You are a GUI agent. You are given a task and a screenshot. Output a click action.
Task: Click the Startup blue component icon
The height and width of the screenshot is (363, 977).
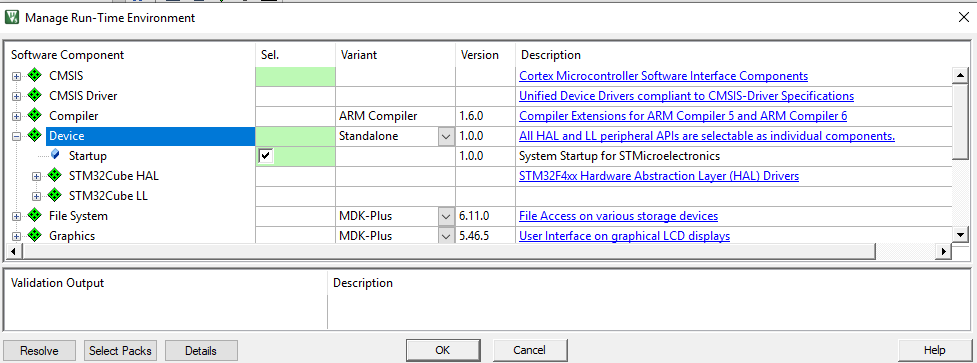pyautogui.click(x=55, y=155)
